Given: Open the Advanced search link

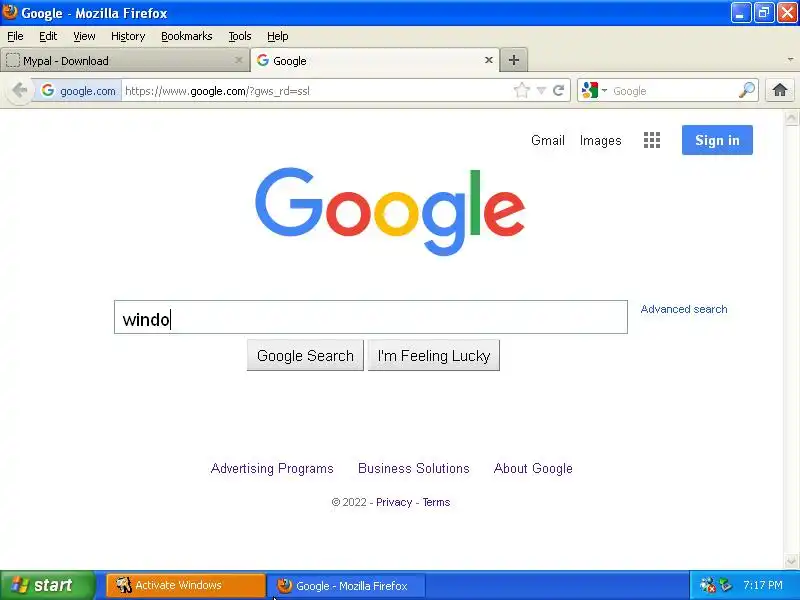Looking at the screenshot, I should (x=684, y=309).
